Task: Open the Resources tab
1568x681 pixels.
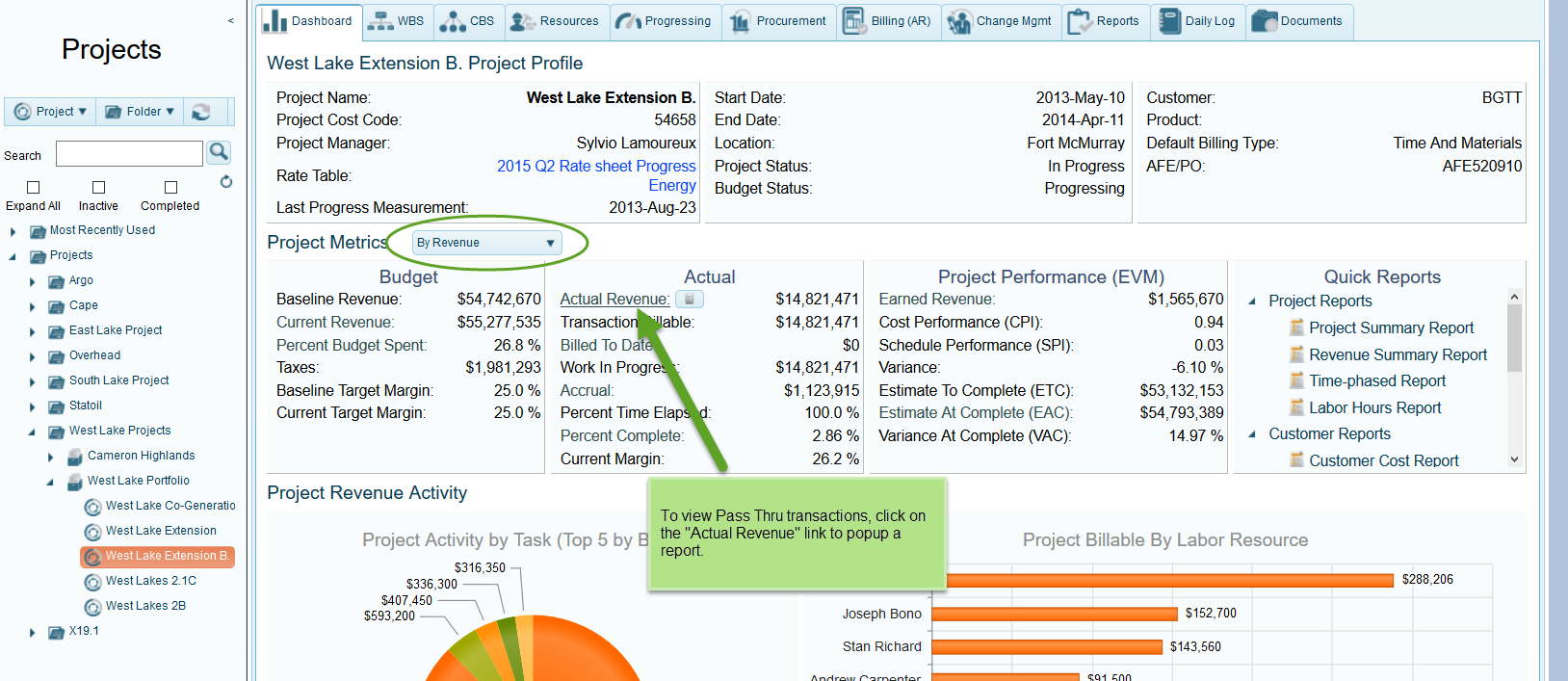Action: click(556, 21)
